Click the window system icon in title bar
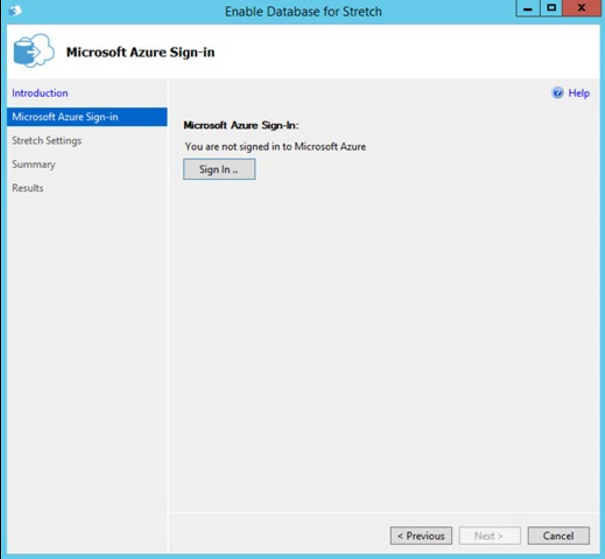 pyautogui.click(x=15, y=11)
